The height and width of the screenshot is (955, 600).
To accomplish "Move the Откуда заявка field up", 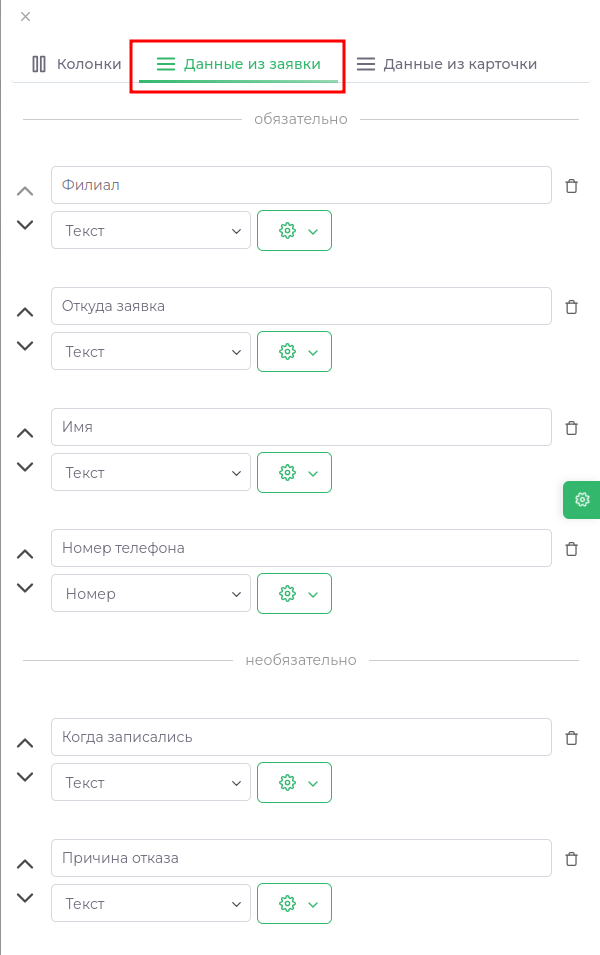I will point(25,312).
